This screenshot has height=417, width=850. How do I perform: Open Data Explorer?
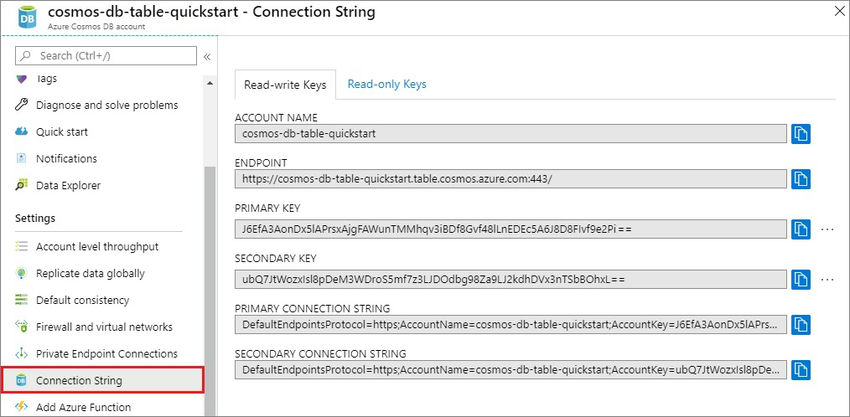click(68, 185)
